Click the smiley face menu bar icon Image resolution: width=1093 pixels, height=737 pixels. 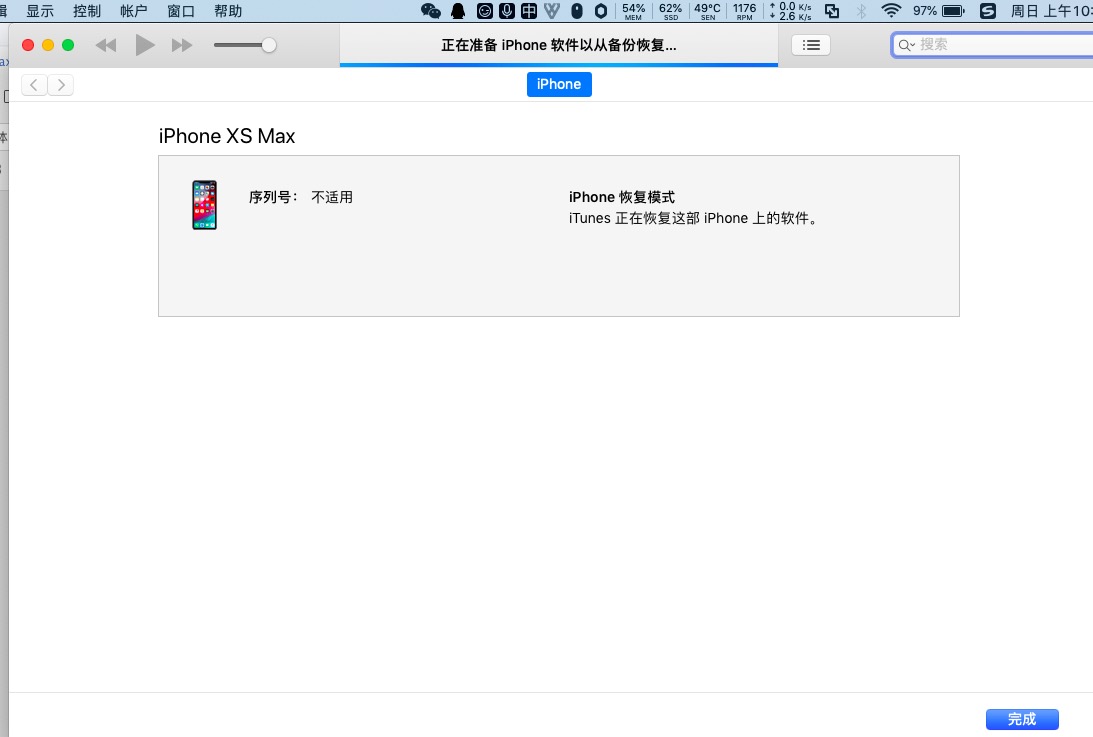tap(484, 11)
